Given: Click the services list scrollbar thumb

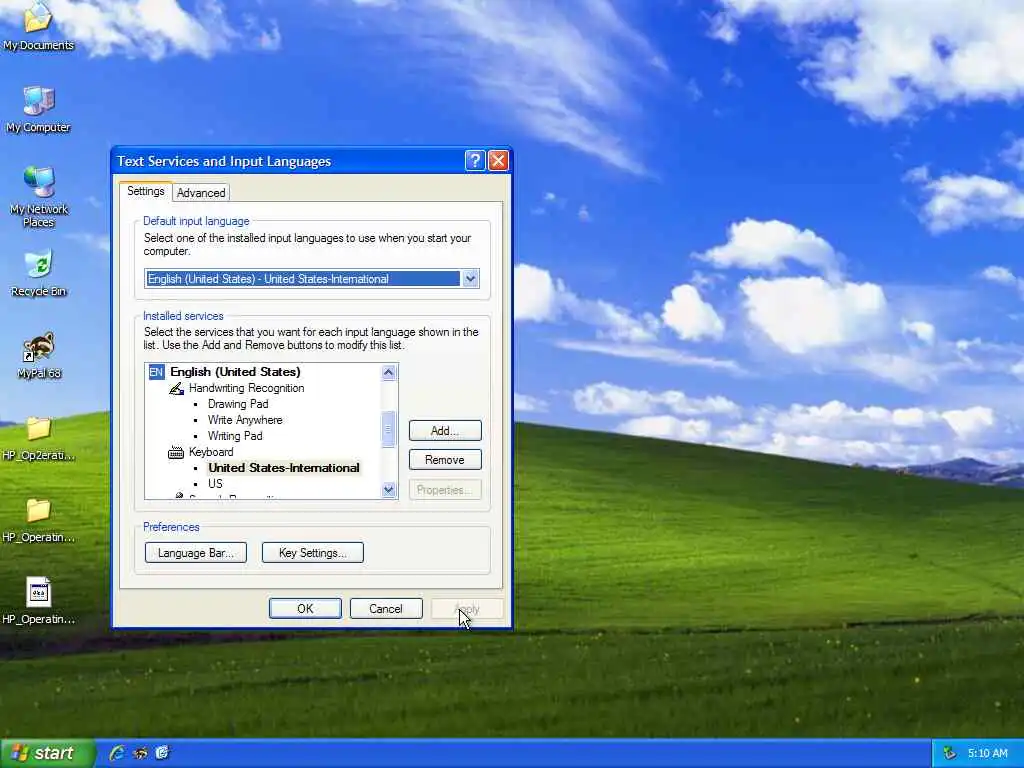Looking at the screenshot, I should tap(389, 429).
